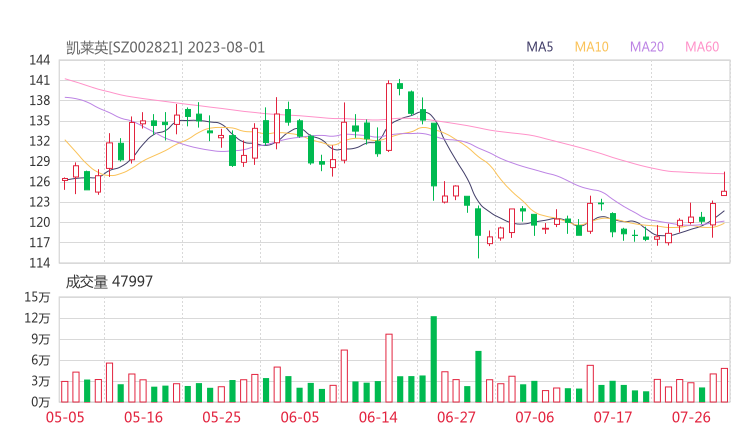
Task: Click the 120 price axis value
Action: (x=39, y=222)
